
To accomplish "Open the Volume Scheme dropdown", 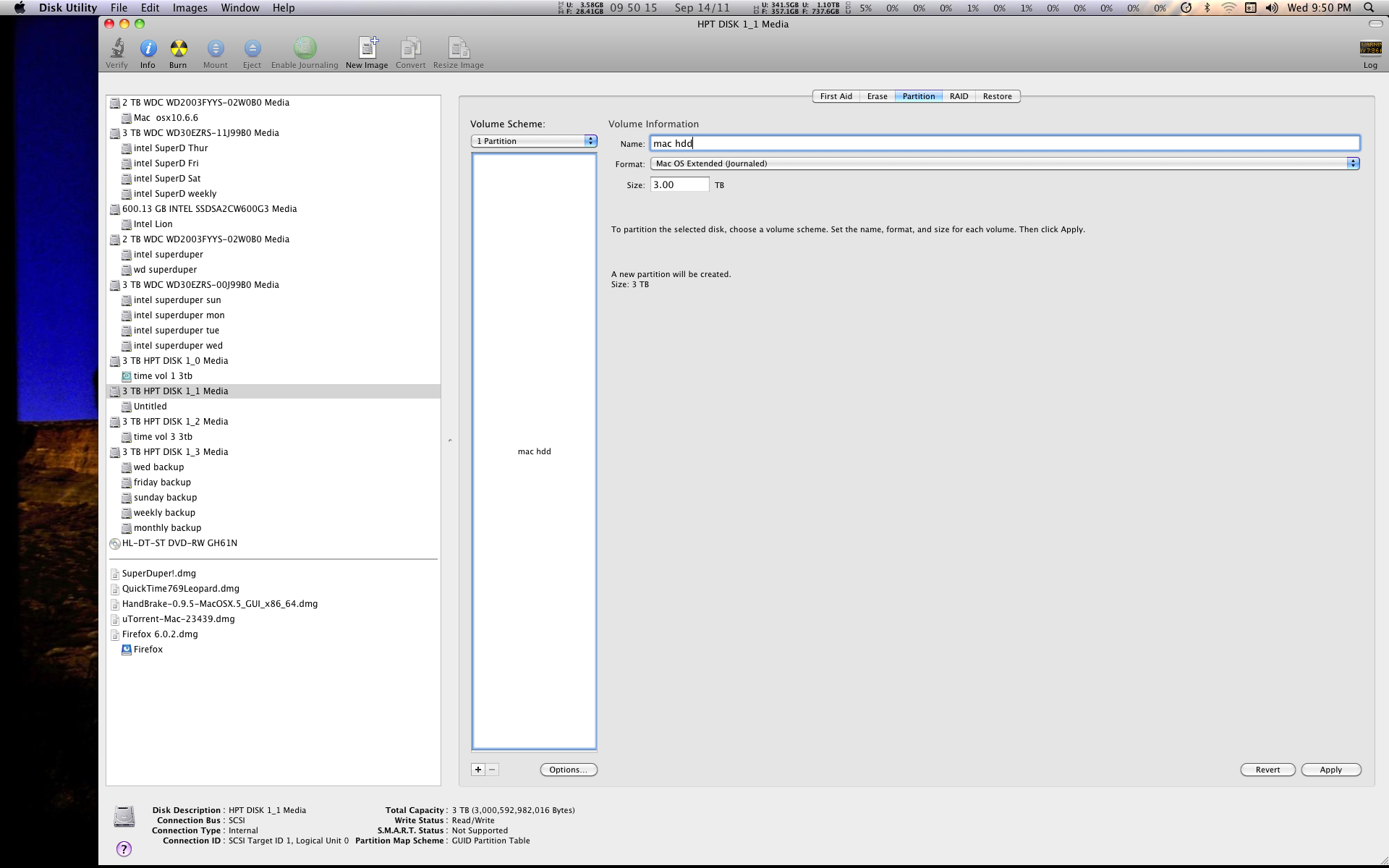I will (x=534, y=141).
